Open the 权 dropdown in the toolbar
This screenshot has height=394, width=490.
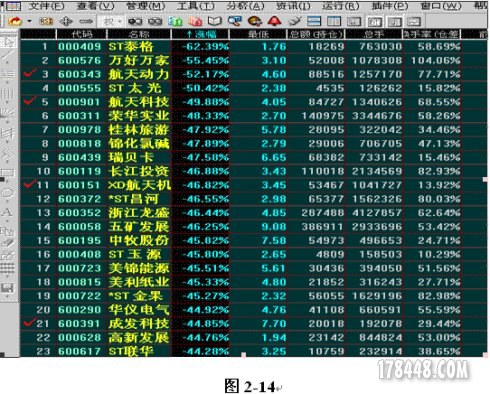tap(111, 22)
